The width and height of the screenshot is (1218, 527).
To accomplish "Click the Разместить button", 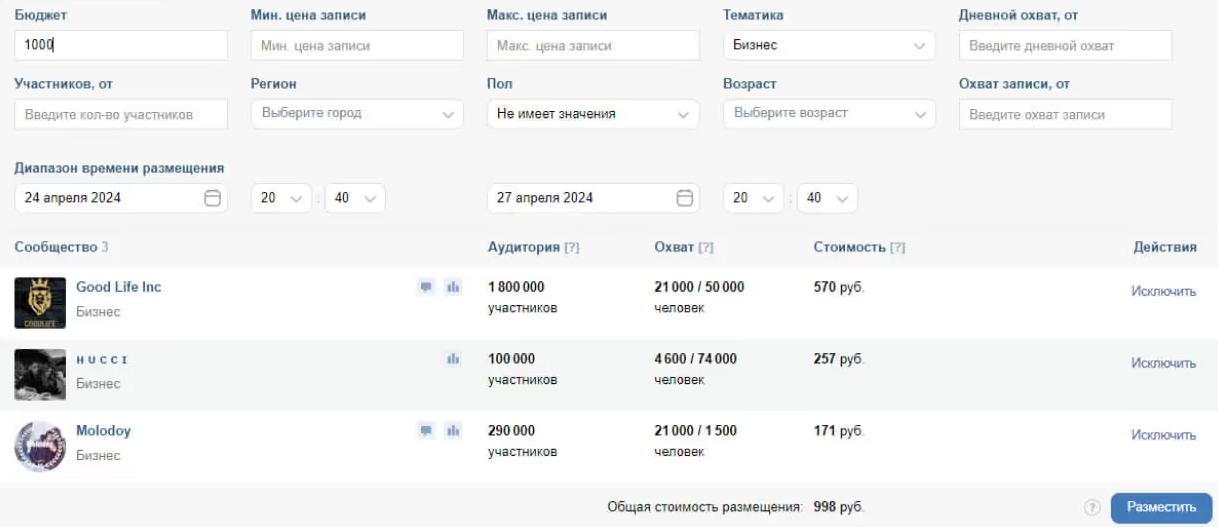I will [x=1161, y=507].
